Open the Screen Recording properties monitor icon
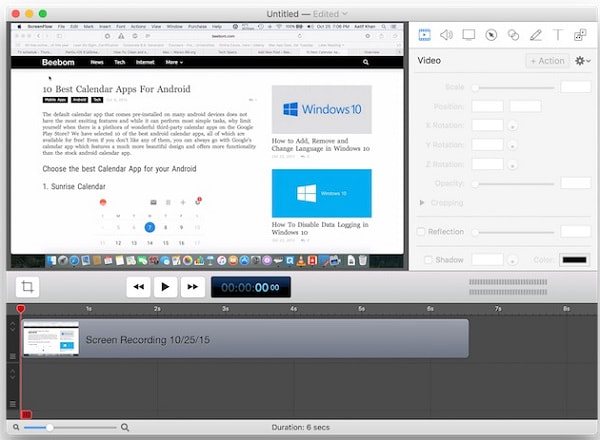 point(468,35)
